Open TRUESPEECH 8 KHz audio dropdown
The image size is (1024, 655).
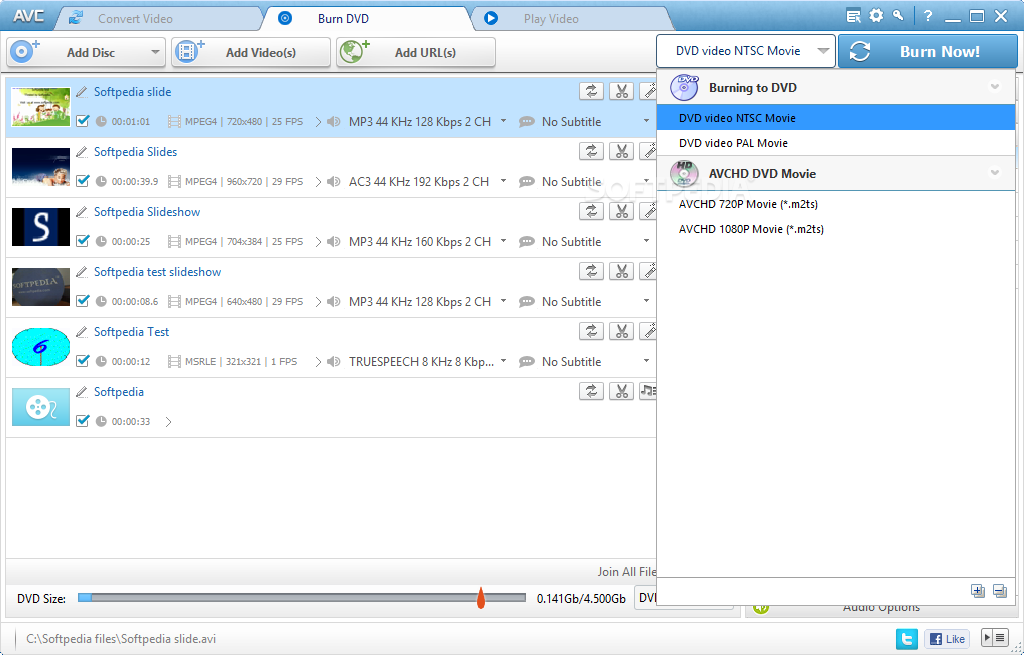click(x=504, y=361)
